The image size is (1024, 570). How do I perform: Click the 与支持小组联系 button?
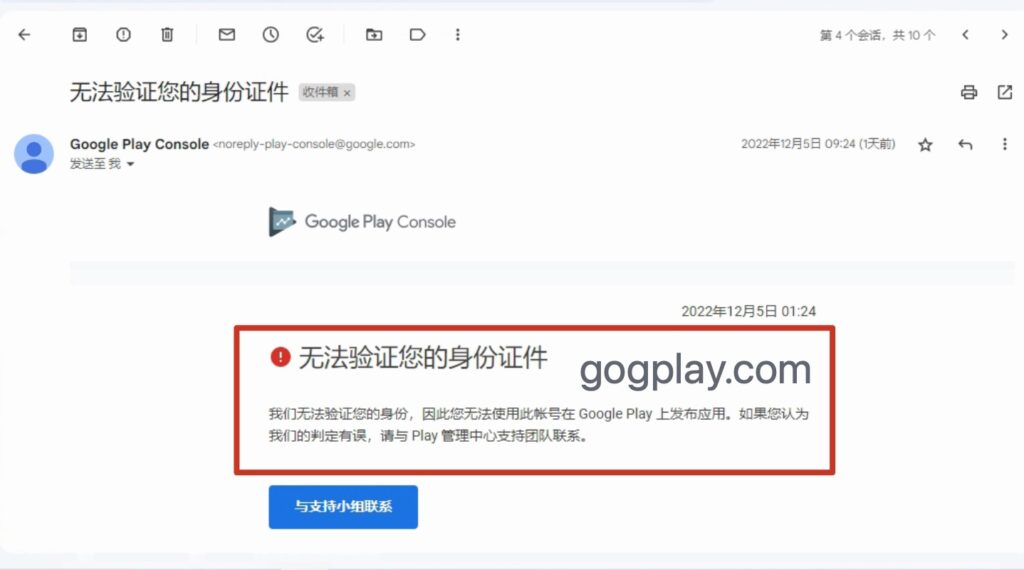coord(343,507)
